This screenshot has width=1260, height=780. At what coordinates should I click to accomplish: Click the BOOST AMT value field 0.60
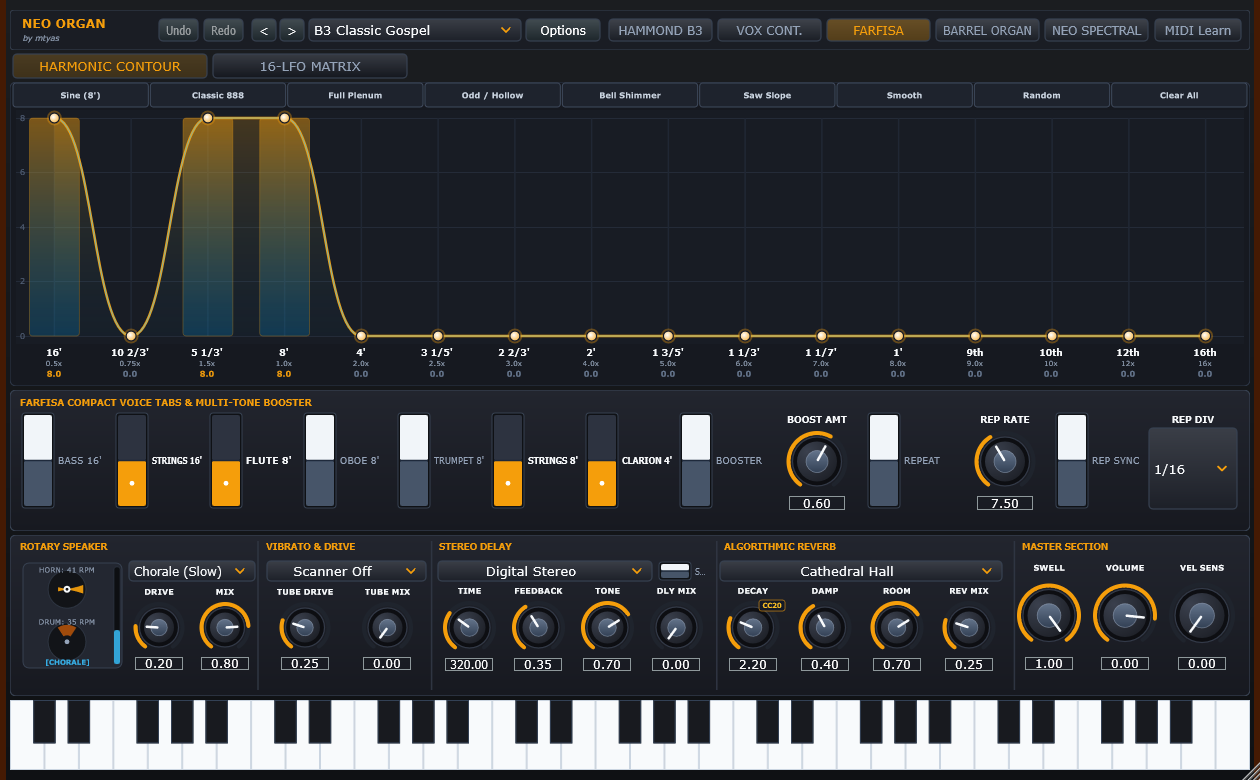coord(816,503)
